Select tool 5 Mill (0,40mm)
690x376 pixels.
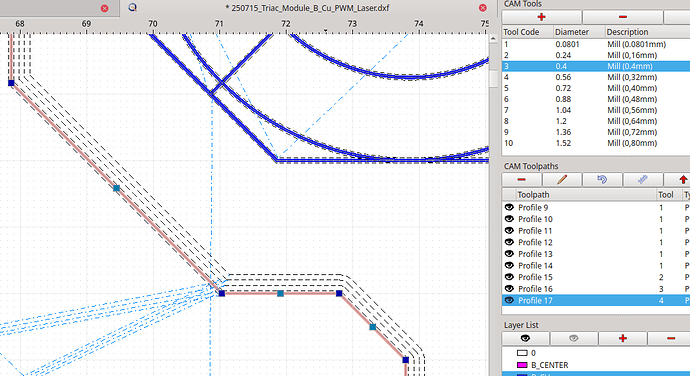(596, 88)
